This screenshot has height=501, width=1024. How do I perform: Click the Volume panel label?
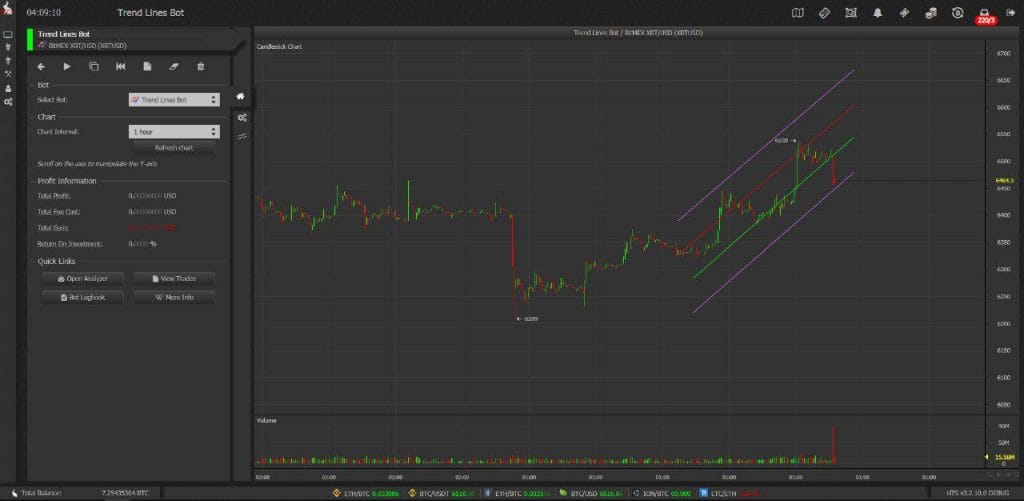pyautogui.click(x=266, y=421)
